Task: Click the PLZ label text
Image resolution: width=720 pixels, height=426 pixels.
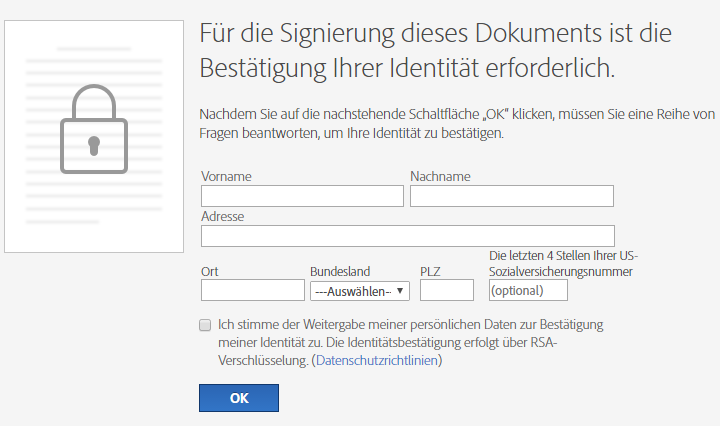Action: [x=430, y=271]
